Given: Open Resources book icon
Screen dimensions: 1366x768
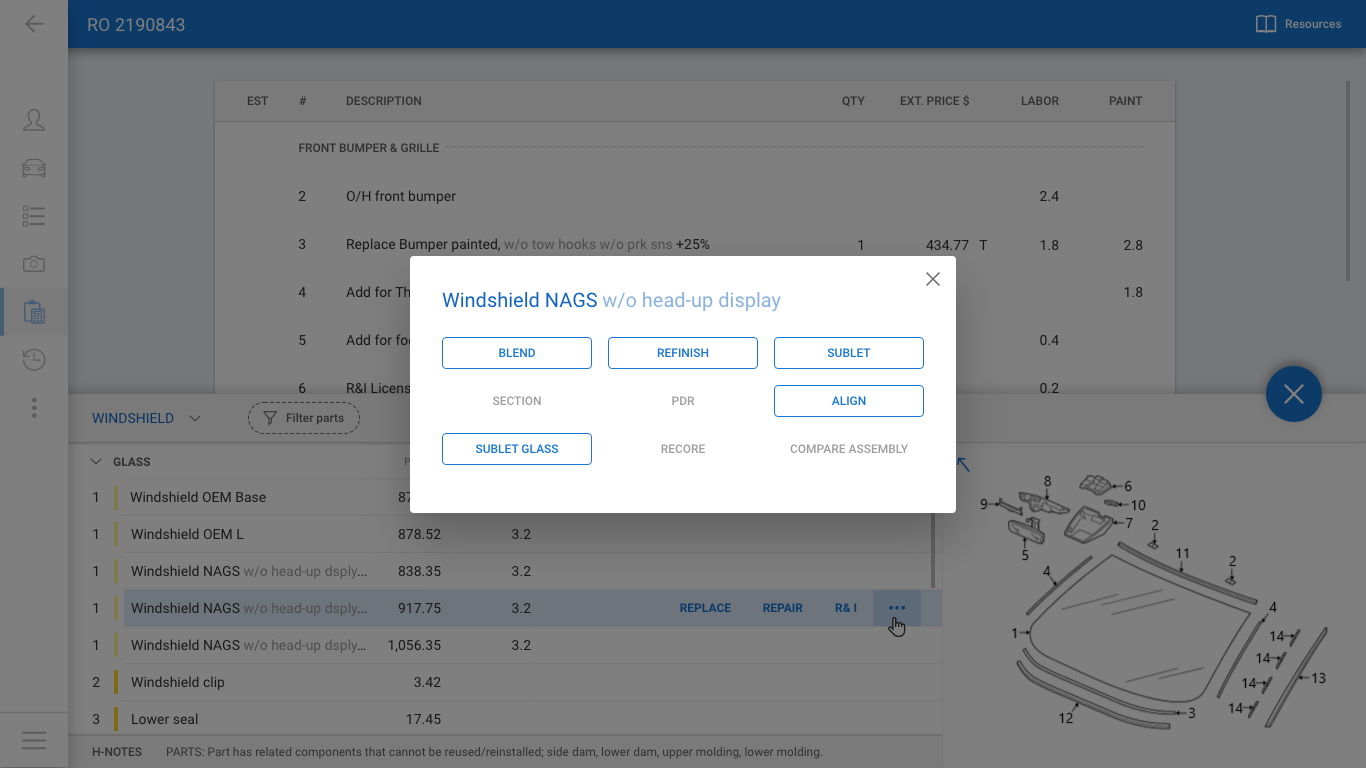Looking at the screenshot, I should pyautogui.click(x=1266, y=24).
